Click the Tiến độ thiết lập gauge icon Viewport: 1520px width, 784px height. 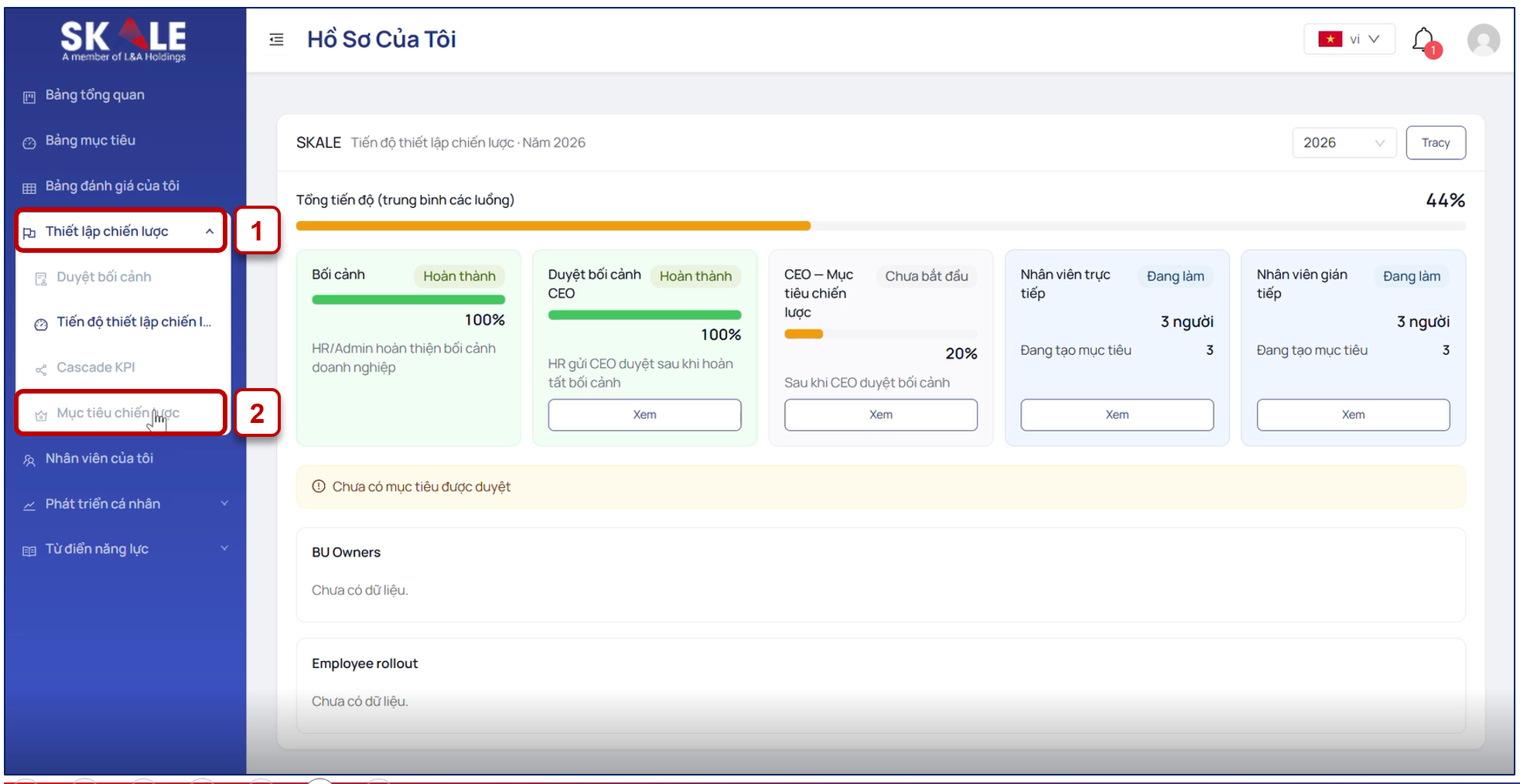pyautogui.click(x=41, y=324)
